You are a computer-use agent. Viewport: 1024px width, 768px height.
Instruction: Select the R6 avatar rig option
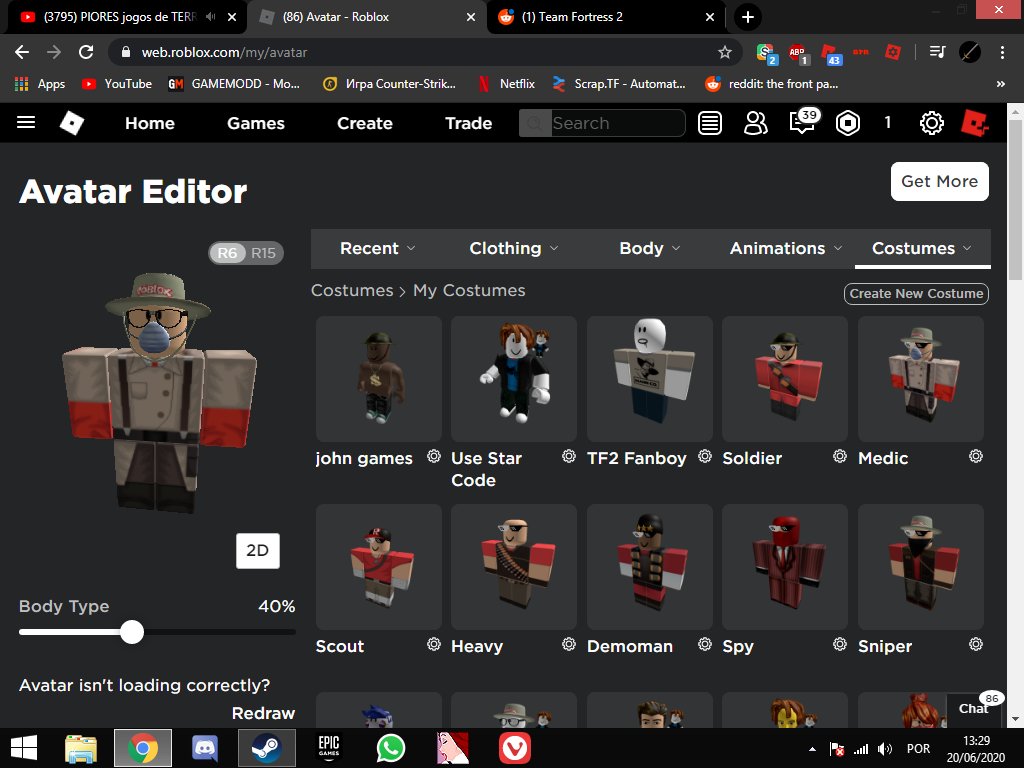[227, 253]
